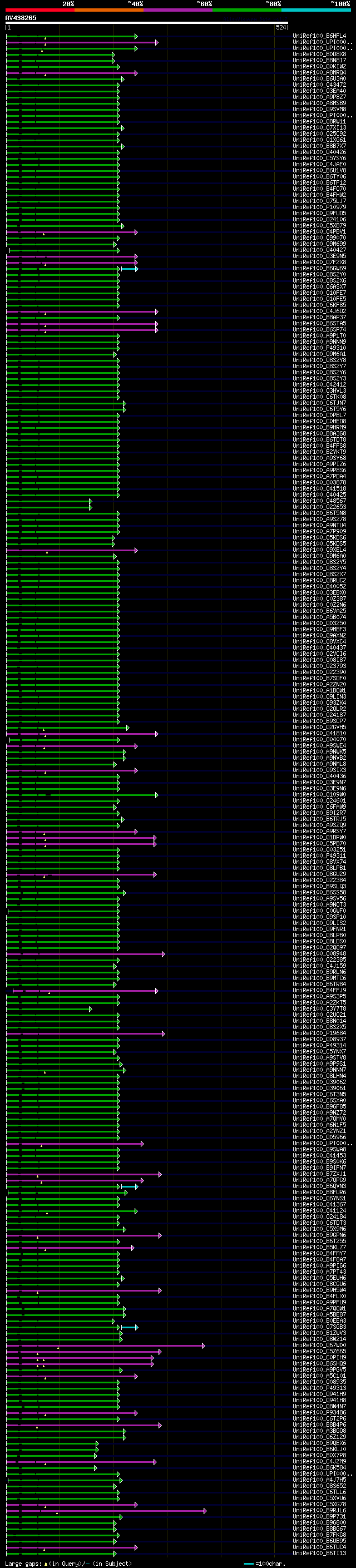Screen dimensions: 356x1568
Task: Click the UniRef100_A8MRQ4 label
Action: pyautogui.click(x=319, y=72)
